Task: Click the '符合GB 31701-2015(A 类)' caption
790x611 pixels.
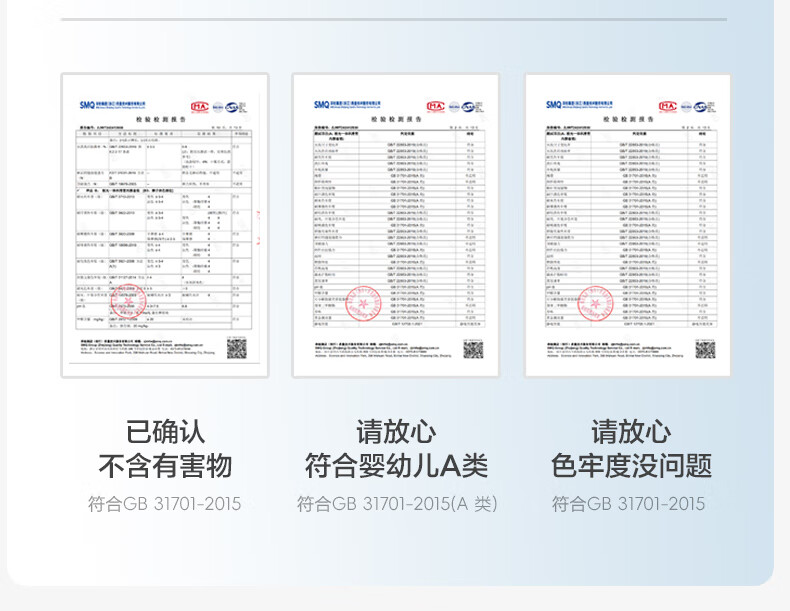Action: (x=396, y=504)
